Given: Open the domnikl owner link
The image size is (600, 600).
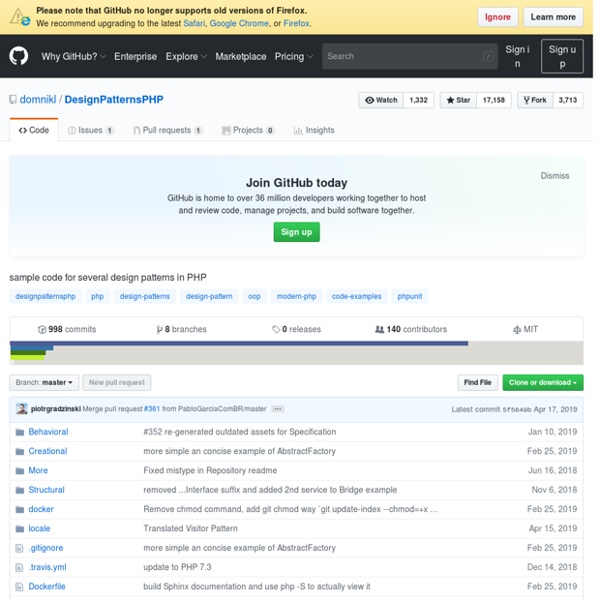Looking at the screenshot, I should pos(38,99).
